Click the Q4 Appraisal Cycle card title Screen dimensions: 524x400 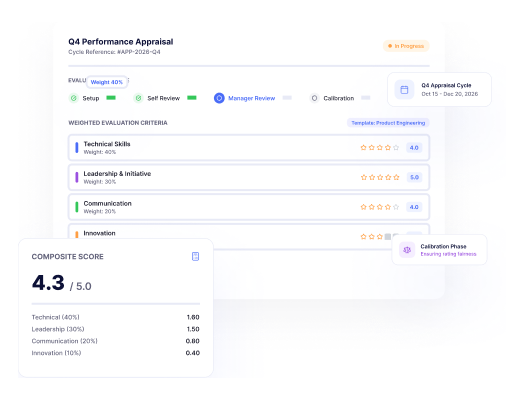click(446, 85)
